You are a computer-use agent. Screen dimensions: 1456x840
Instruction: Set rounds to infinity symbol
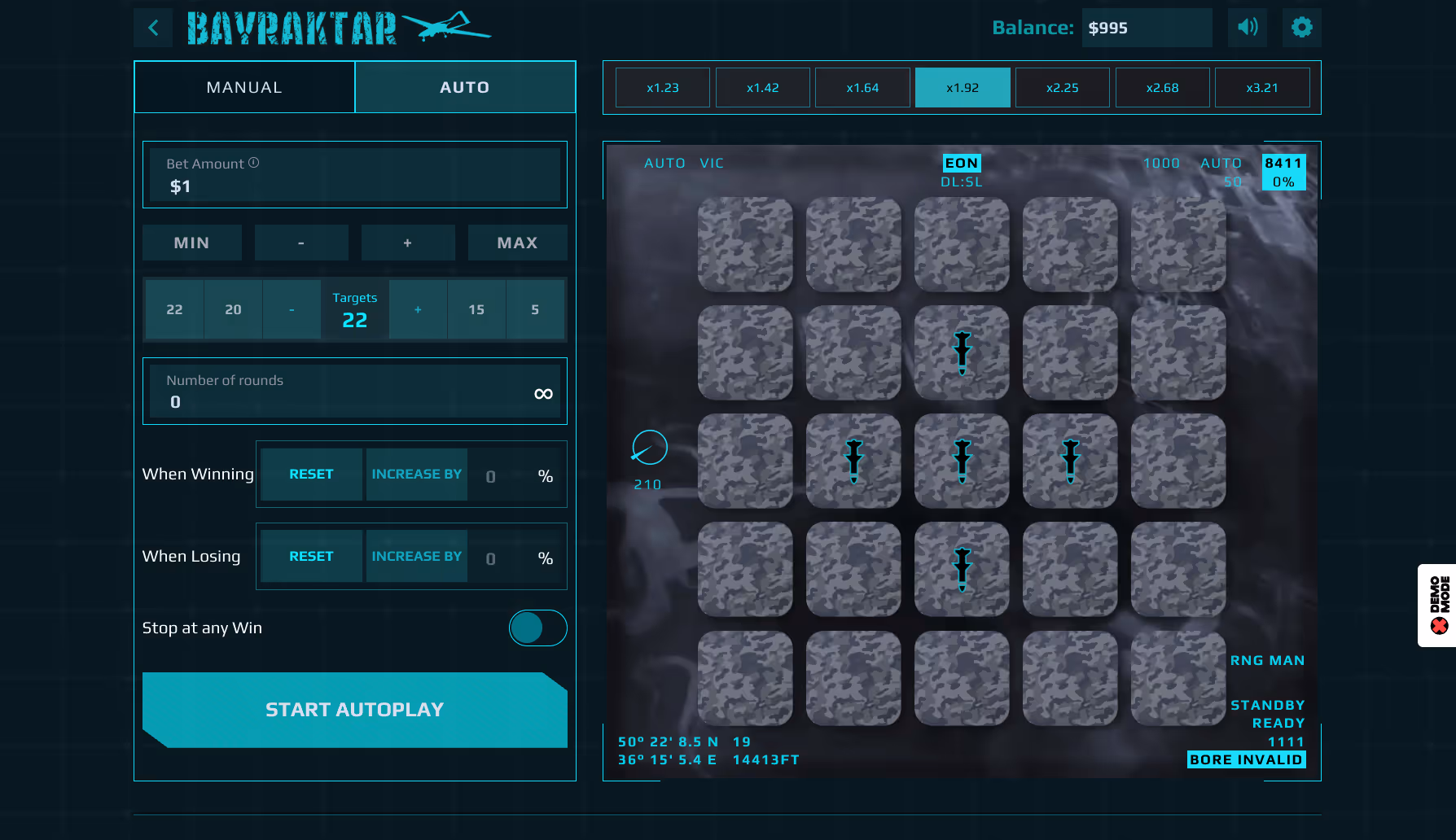pyautogui.click(x=543, y=394)
